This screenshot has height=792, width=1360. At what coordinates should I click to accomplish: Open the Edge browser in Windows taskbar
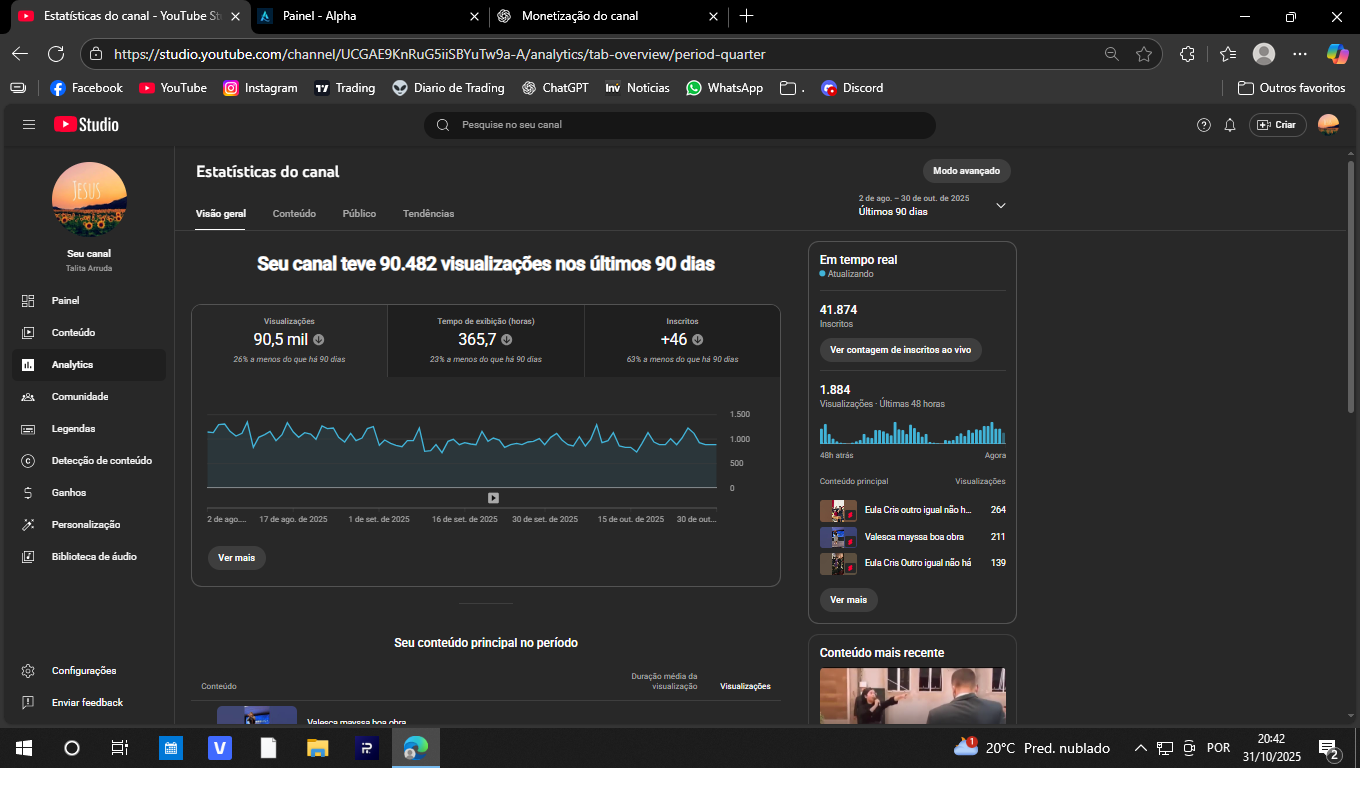(415, 748)
